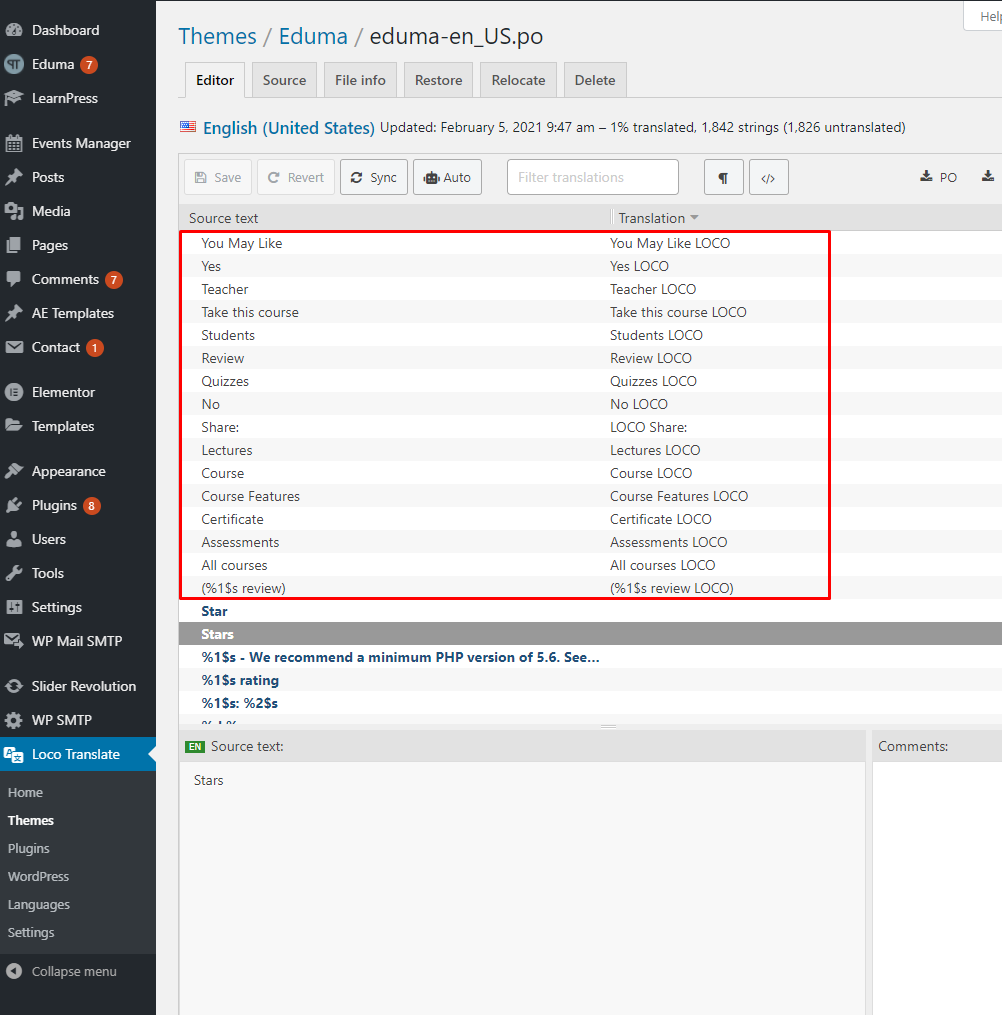Open the Translation column sort dropdown
Screen dimensions: 1002x1015
[x=694, y=217]
